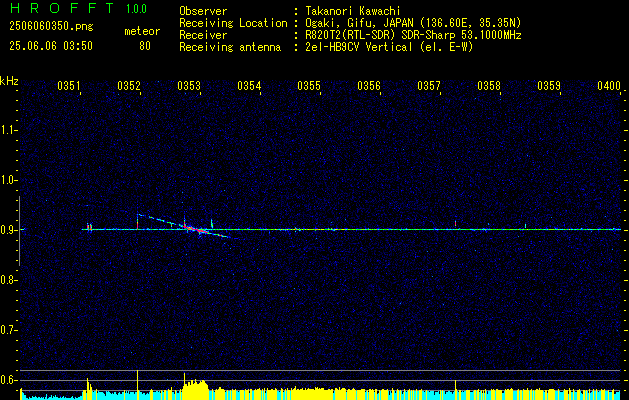The height and width of the screenshot is (400, 629).
Task: Click the 0400 time marker
Action: [x=609, y=86]
